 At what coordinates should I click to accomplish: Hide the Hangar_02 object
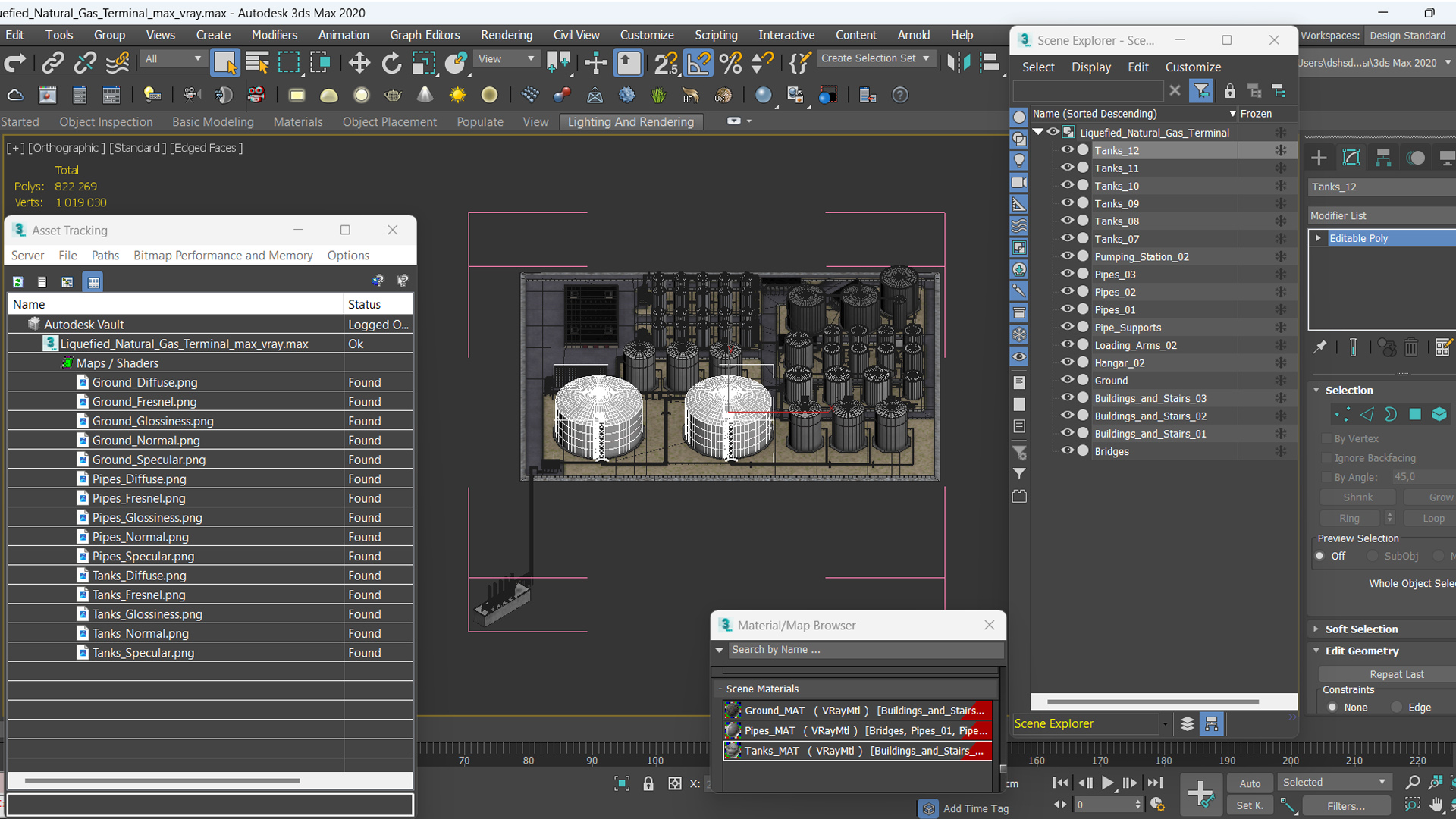point(1067,362)
